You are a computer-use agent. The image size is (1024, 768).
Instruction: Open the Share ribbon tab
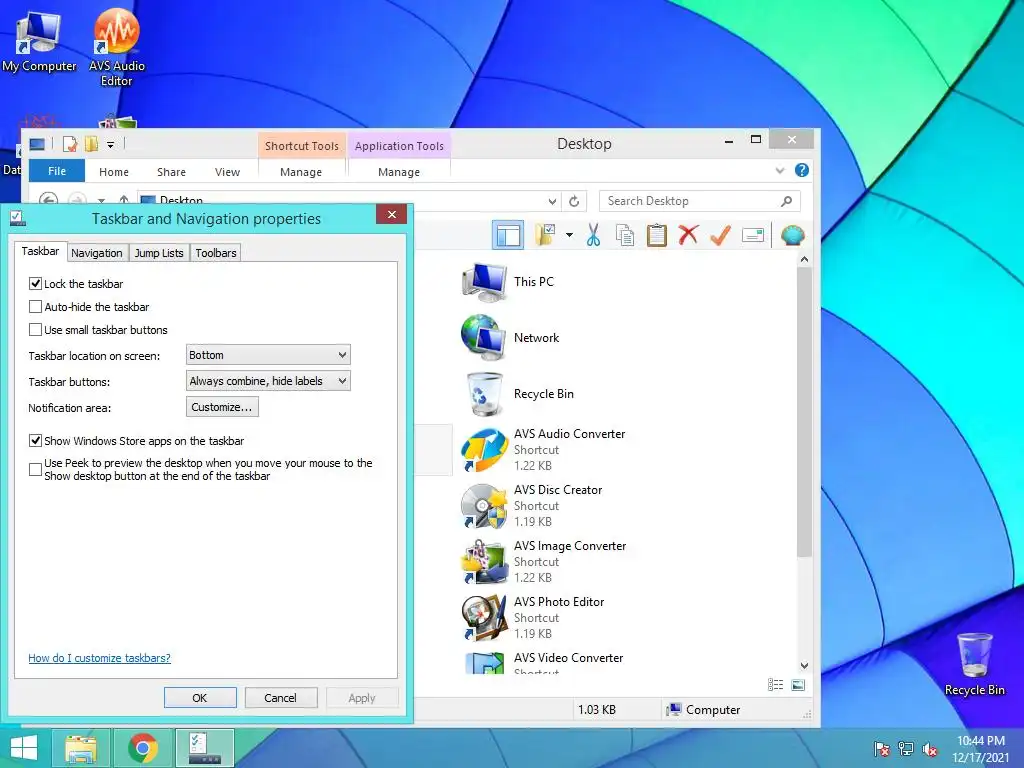171,172
